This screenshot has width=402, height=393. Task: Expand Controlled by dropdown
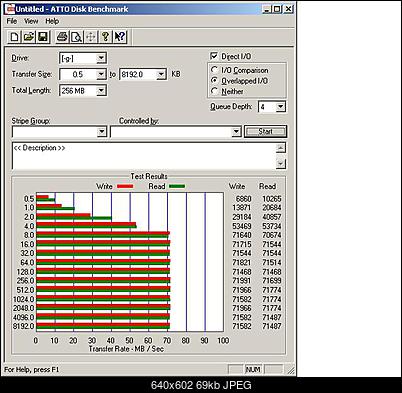tap(236, 132)
